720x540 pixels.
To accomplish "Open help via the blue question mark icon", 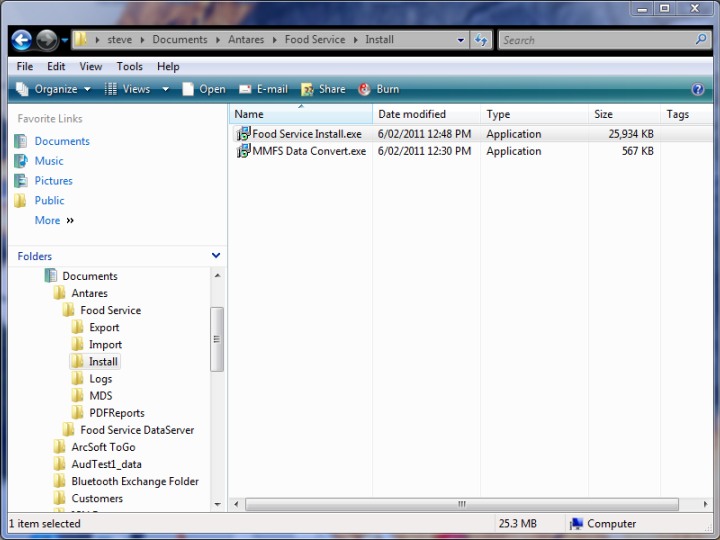I will pyautogui.click(x=698, y=89).
